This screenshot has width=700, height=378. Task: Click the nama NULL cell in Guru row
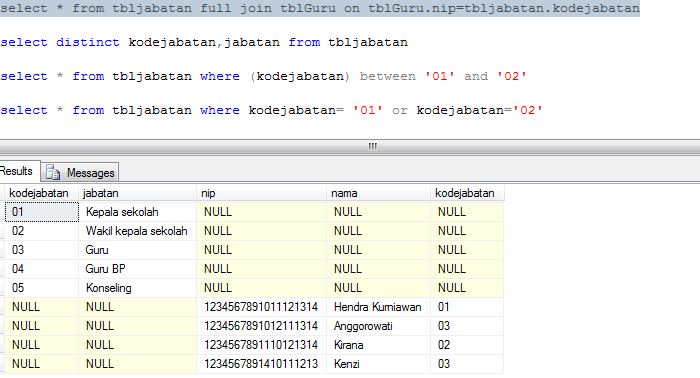click(x=379, y=250)
